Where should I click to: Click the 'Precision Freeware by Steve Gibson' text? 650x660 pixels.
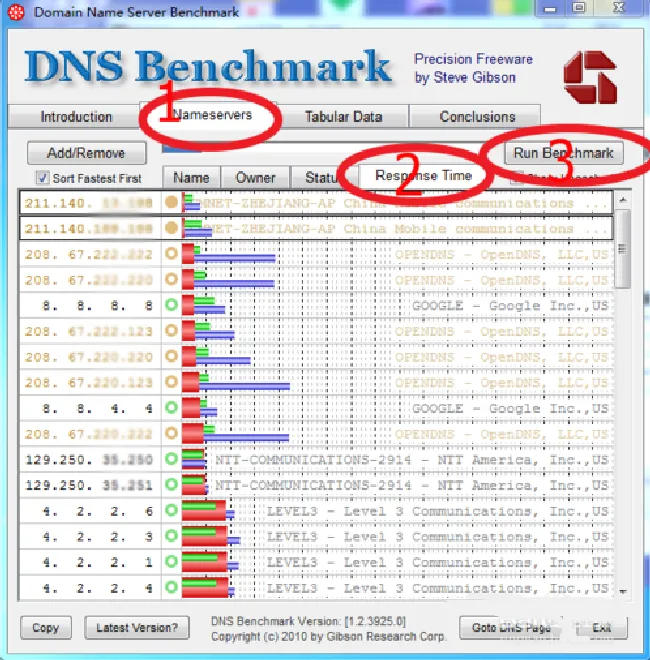click(473, 68)
